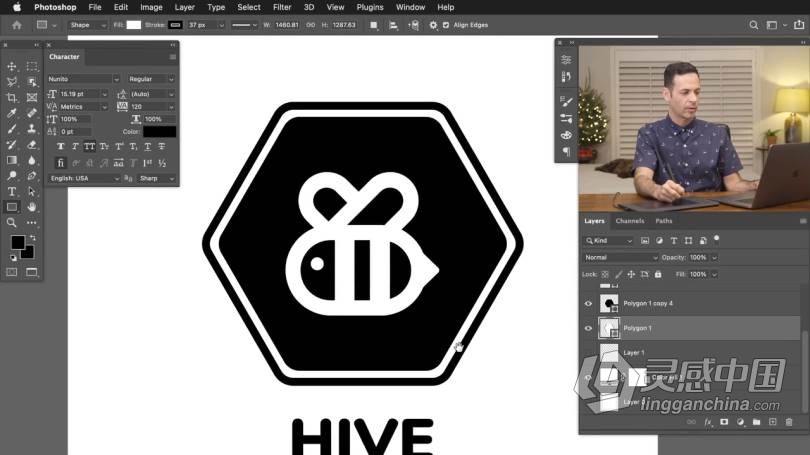Open the Image menu

coord(151,7)
